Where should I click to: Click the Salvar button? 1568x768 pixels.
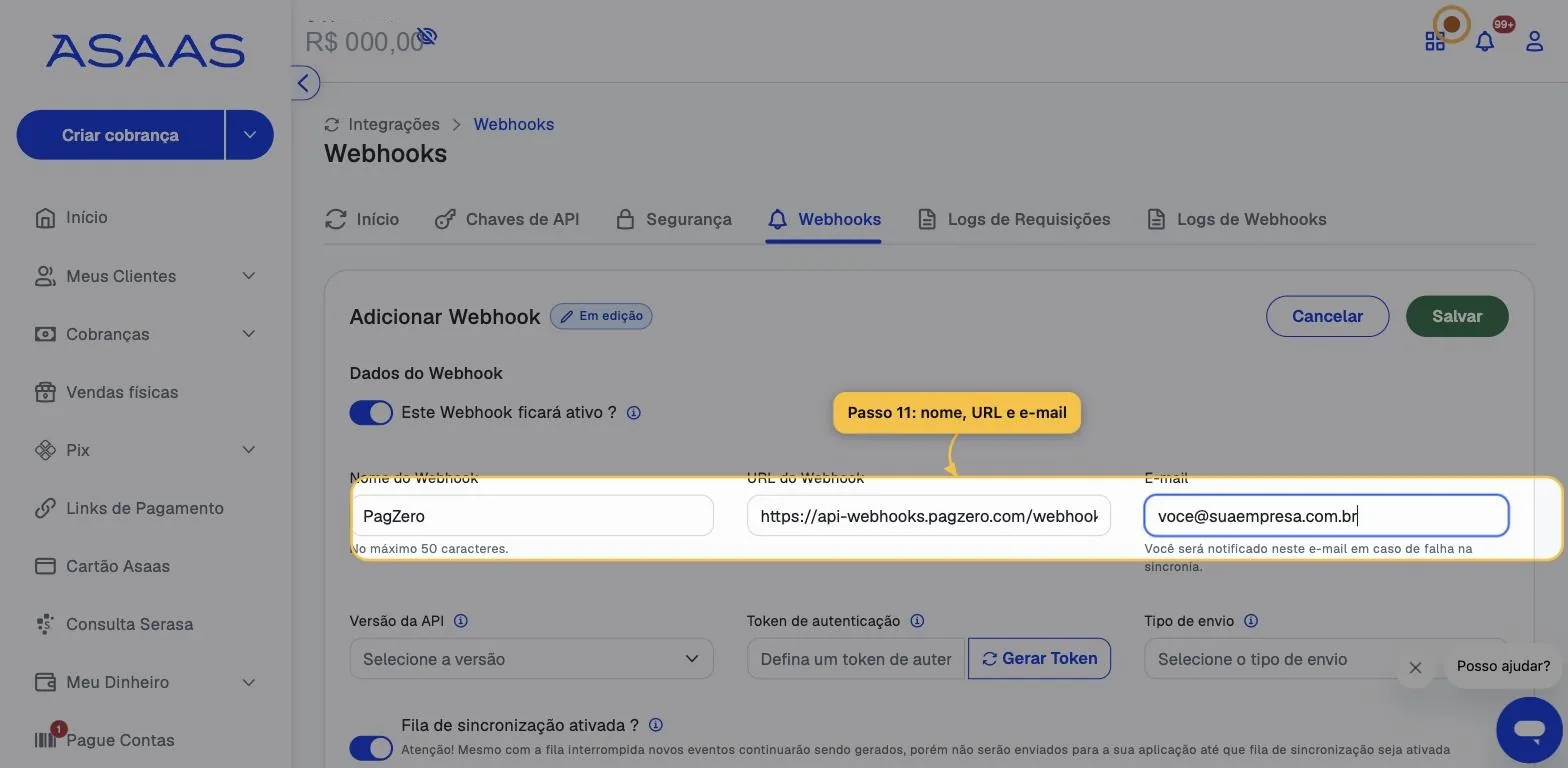coord(1457,316)
